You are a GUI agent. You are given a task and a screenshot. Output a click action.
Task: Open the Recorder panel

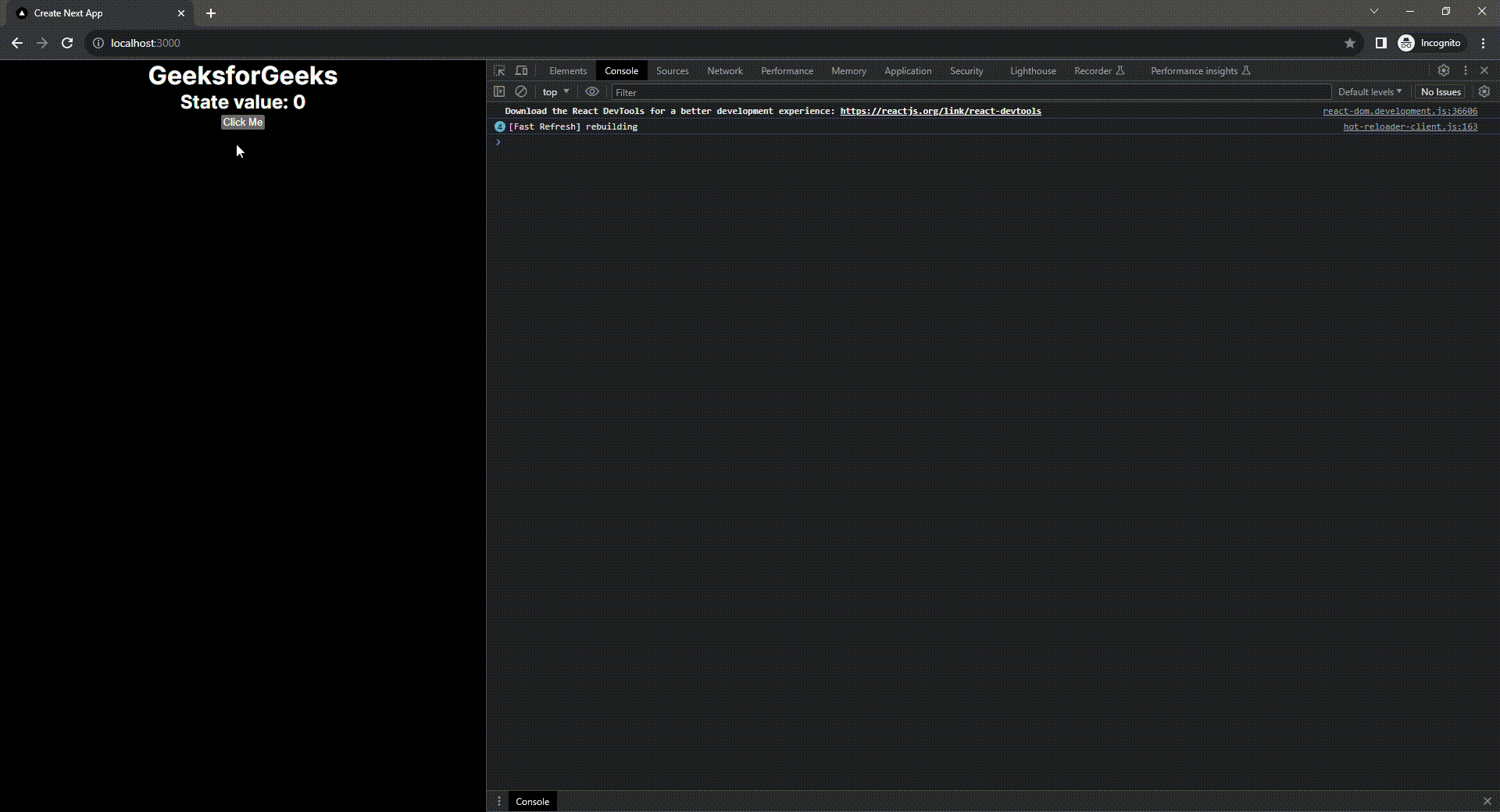(x=1099, y=71)
